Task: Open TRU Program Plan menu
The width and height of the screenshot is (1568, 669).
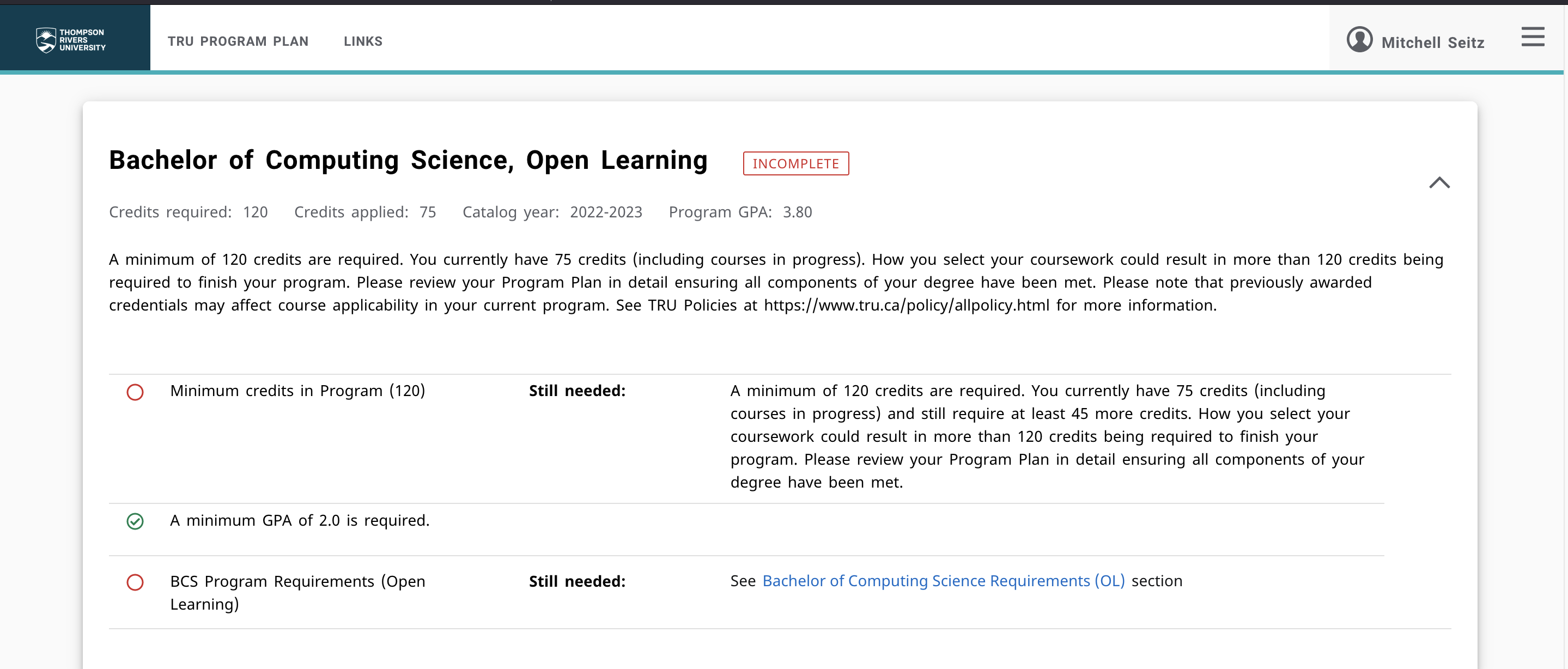Action: [x=238, y=41]
